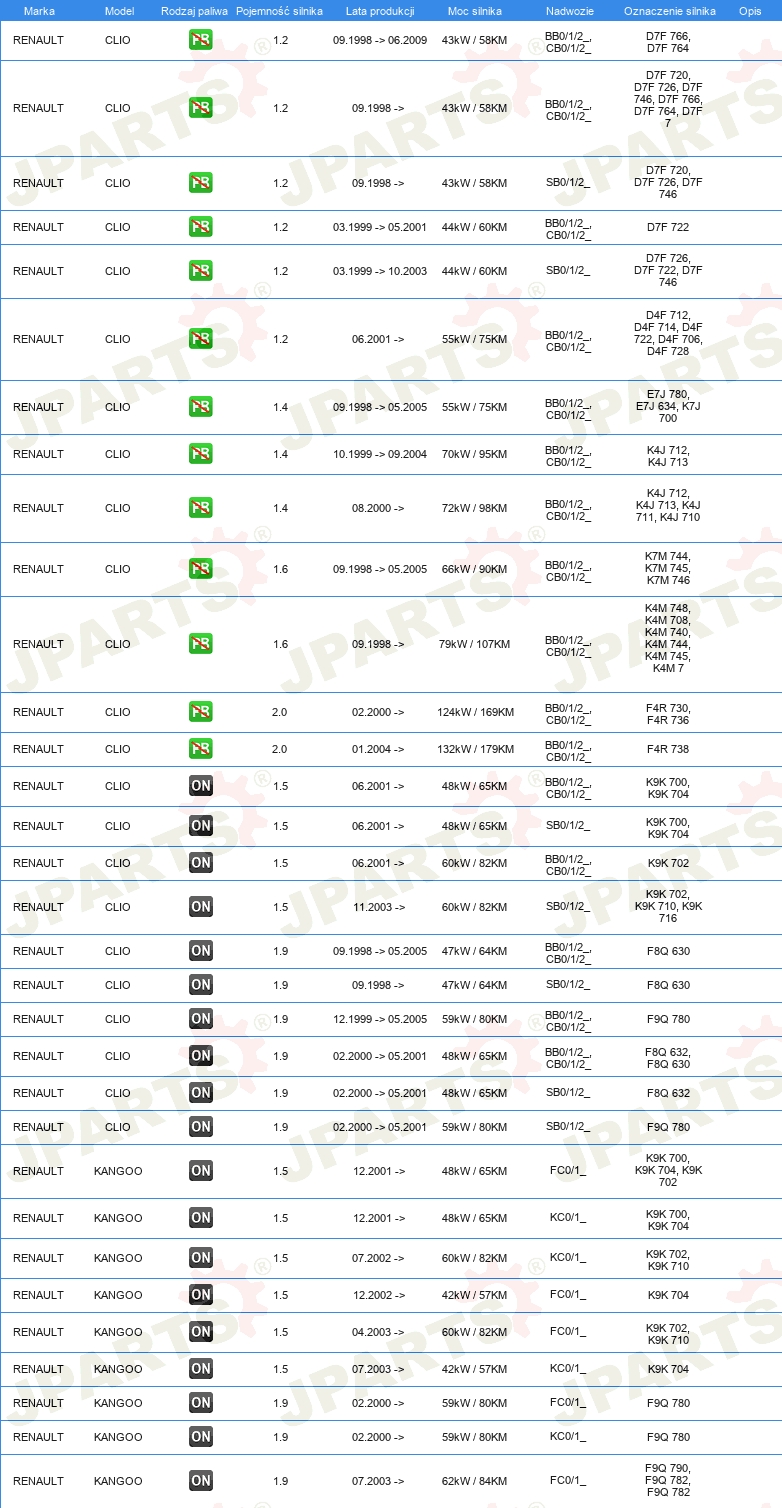Click the Lata produkcji column header
Image resolution: width=782 pixels, height=1508 pixels.
pyautogui.click(x=378, y=11)
